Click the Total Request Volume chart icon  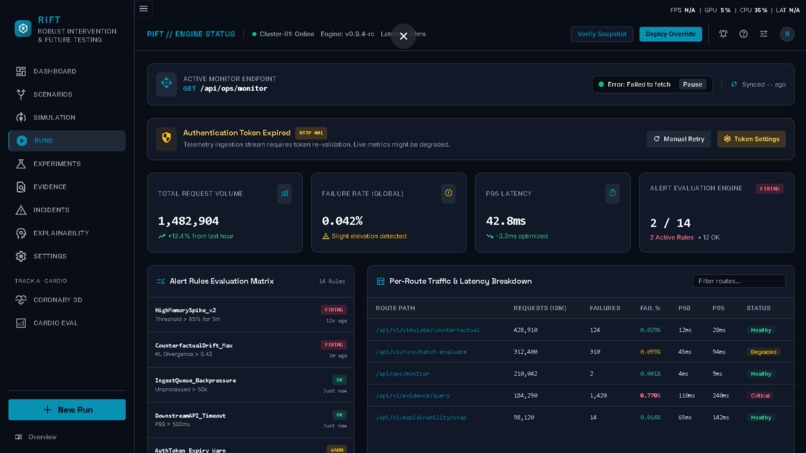[284, 193]
